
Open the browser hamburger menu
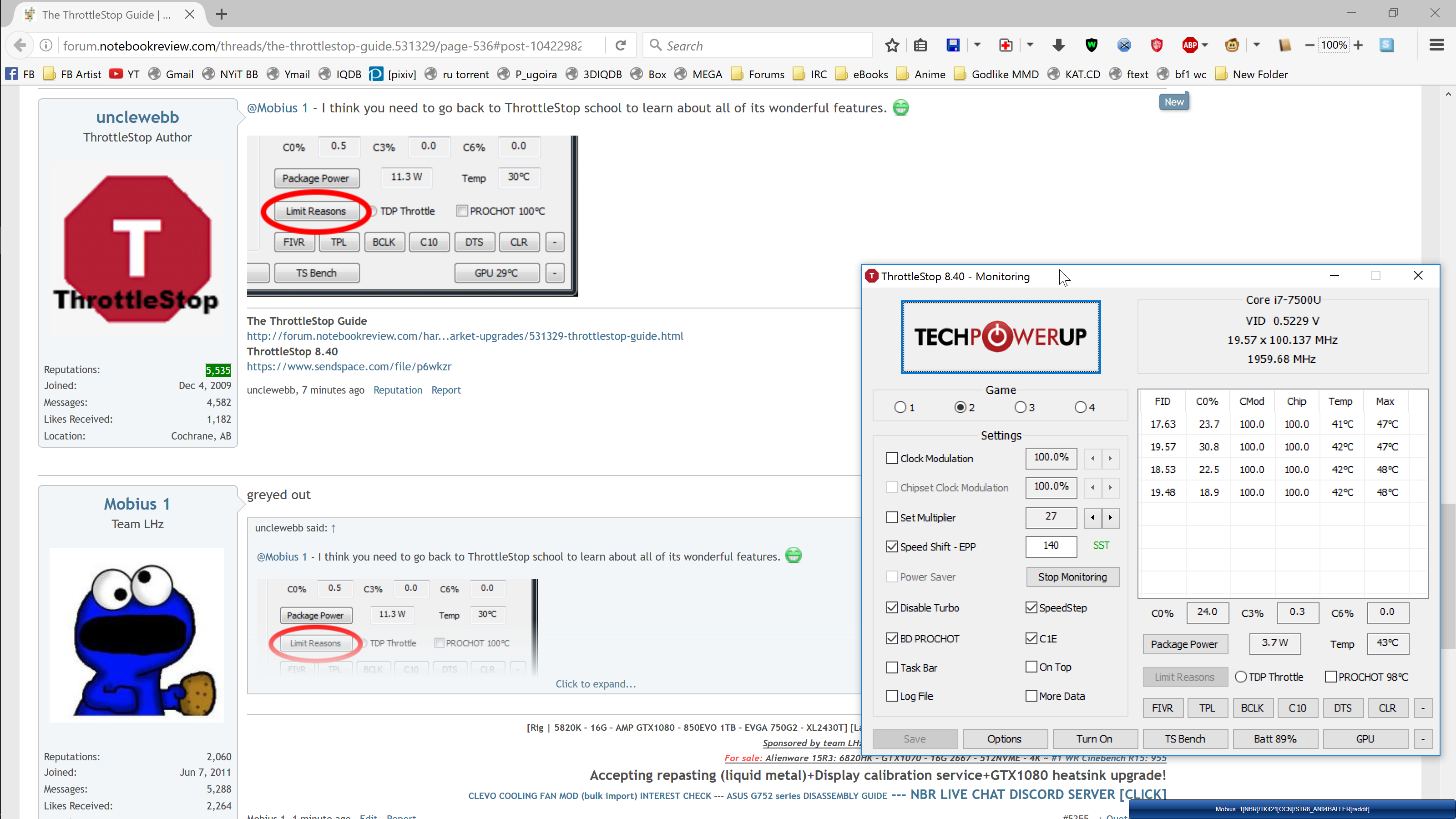pyautogui.click(x=1436, y=45)
